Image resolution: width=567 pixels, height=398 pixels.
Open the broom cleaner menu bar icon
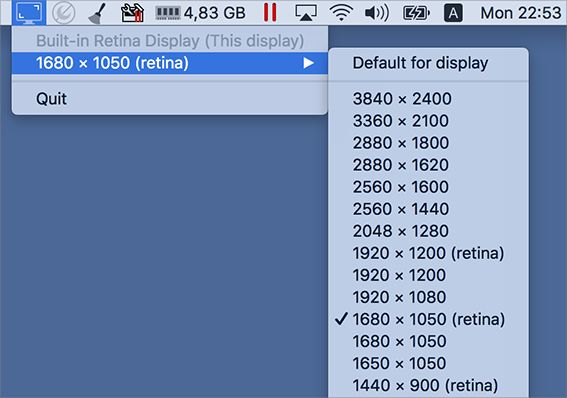click(98, 13)
